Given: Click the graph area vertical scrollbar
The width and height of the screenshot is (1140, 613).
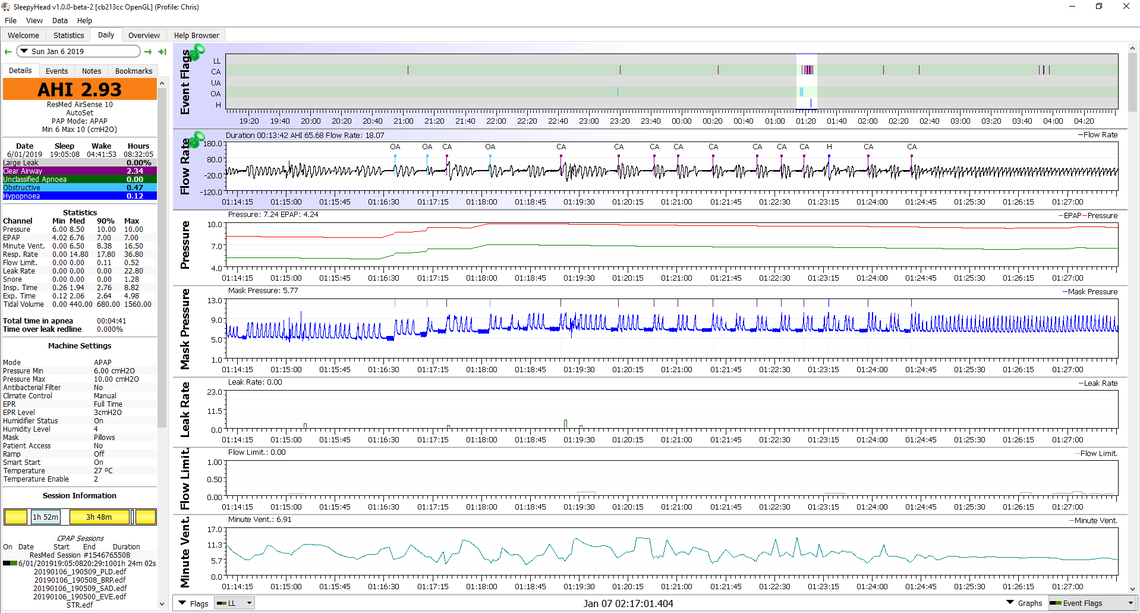Looking at the screenshot, I should point(1133,80).
